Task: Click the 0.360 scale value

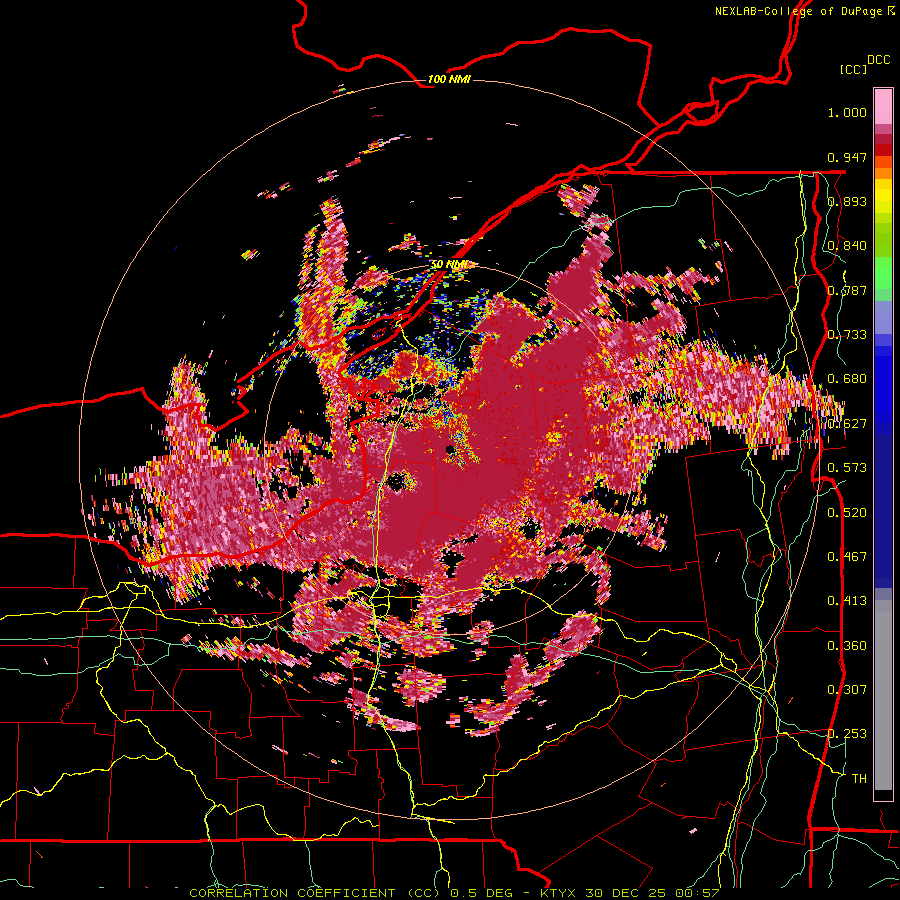Action: click(847, 646)
